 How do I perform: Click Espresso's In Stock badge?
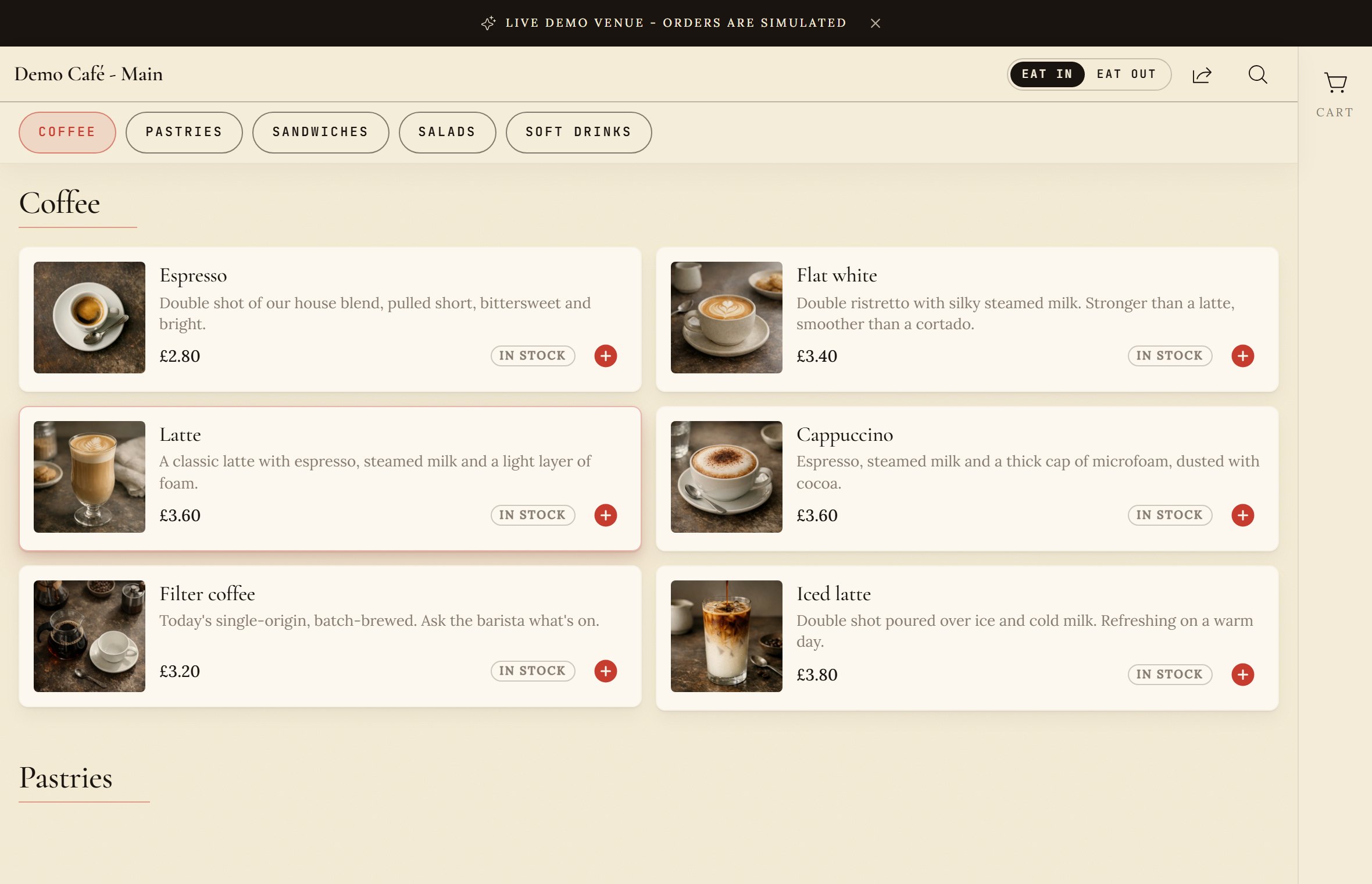(533, 355)
